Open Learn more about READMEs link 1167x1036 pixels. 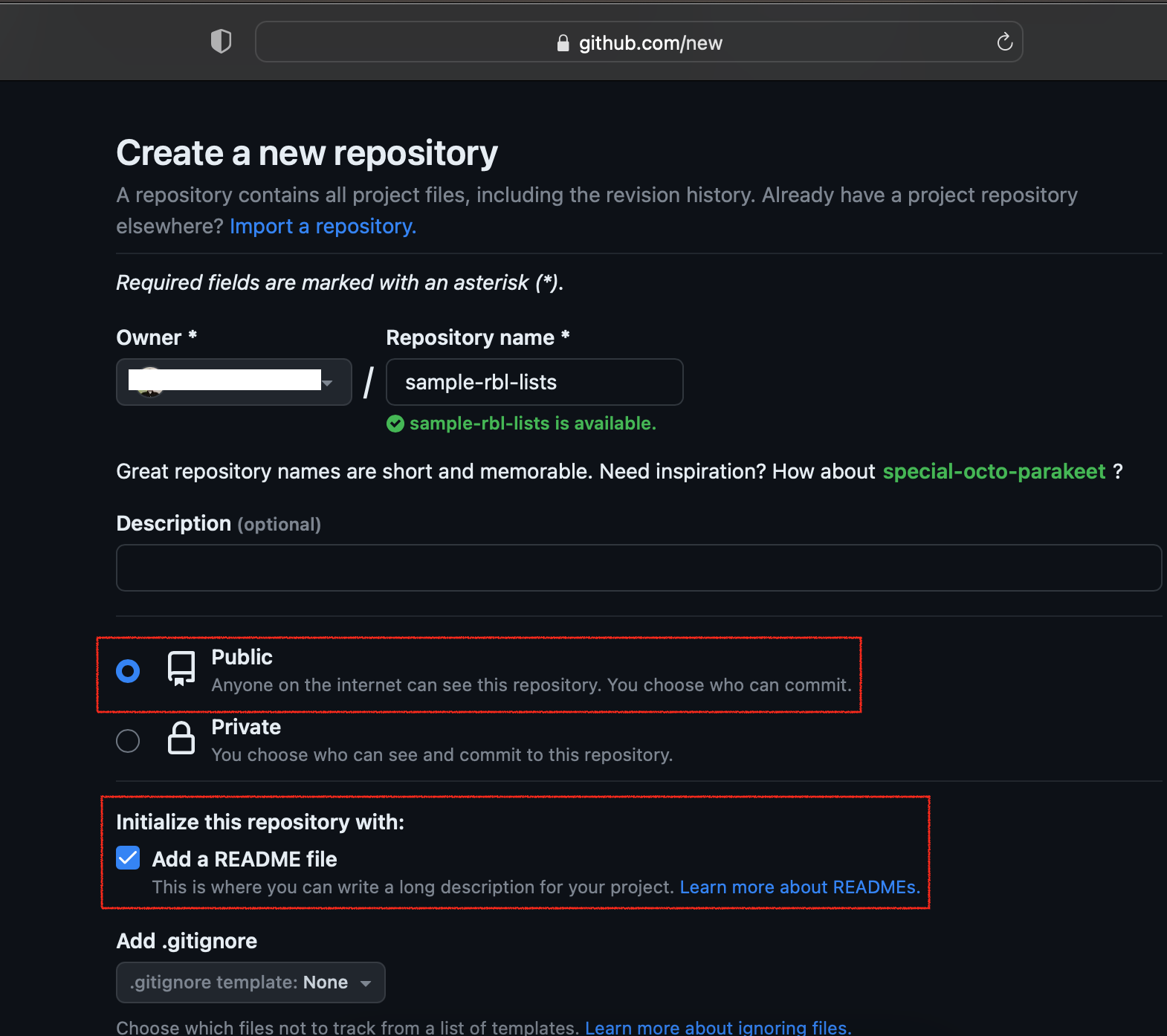(800, 887)
